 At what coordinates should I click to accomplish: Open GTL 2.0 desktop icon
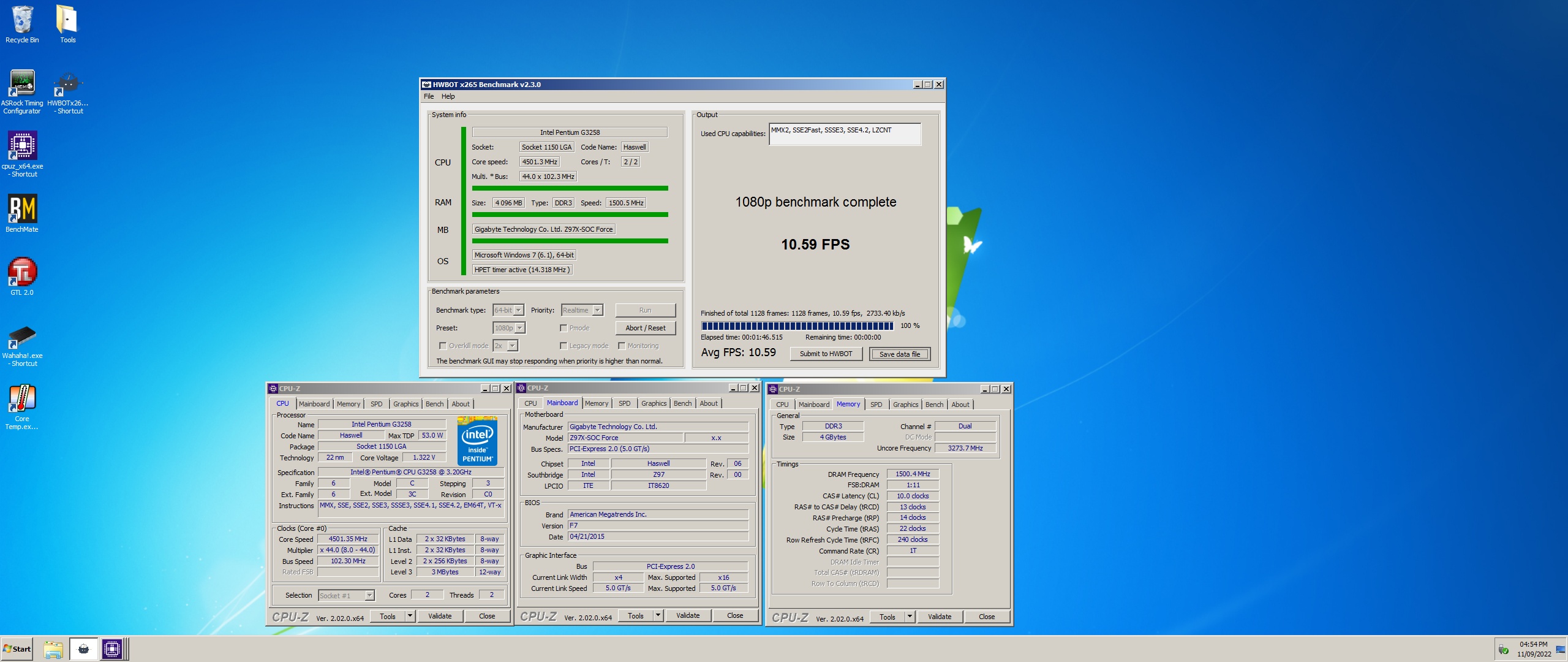tap(22, 276)
